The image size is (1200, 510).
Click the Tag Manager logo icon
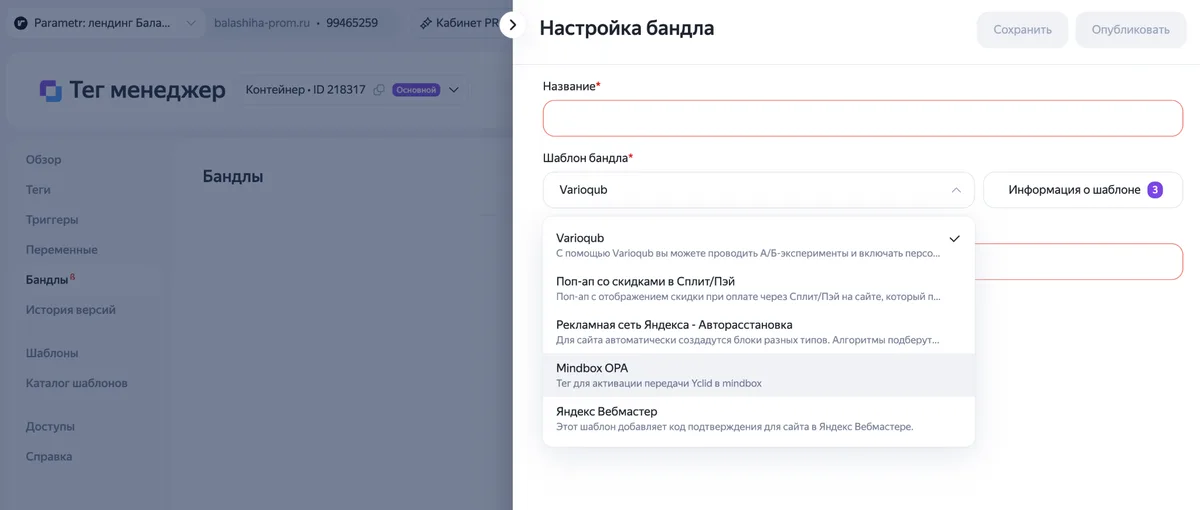click(51, 90)
